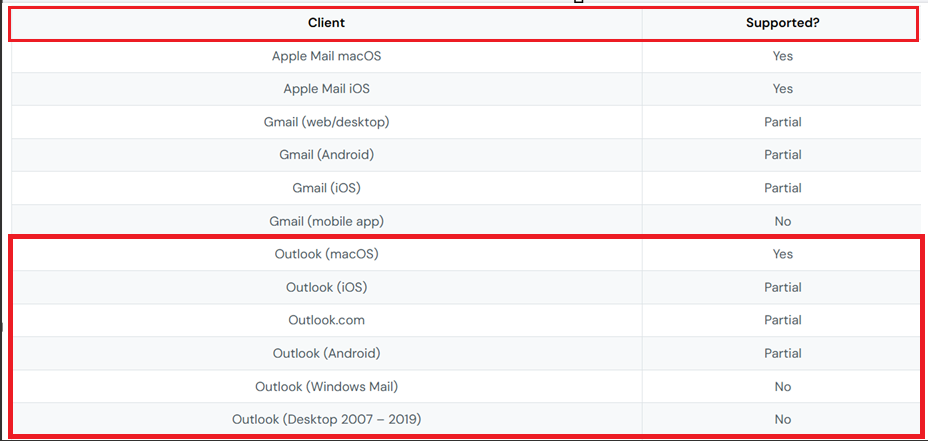
Task: Click the 'Gmail (Android)' cell
Action: (x=327, y=154)
